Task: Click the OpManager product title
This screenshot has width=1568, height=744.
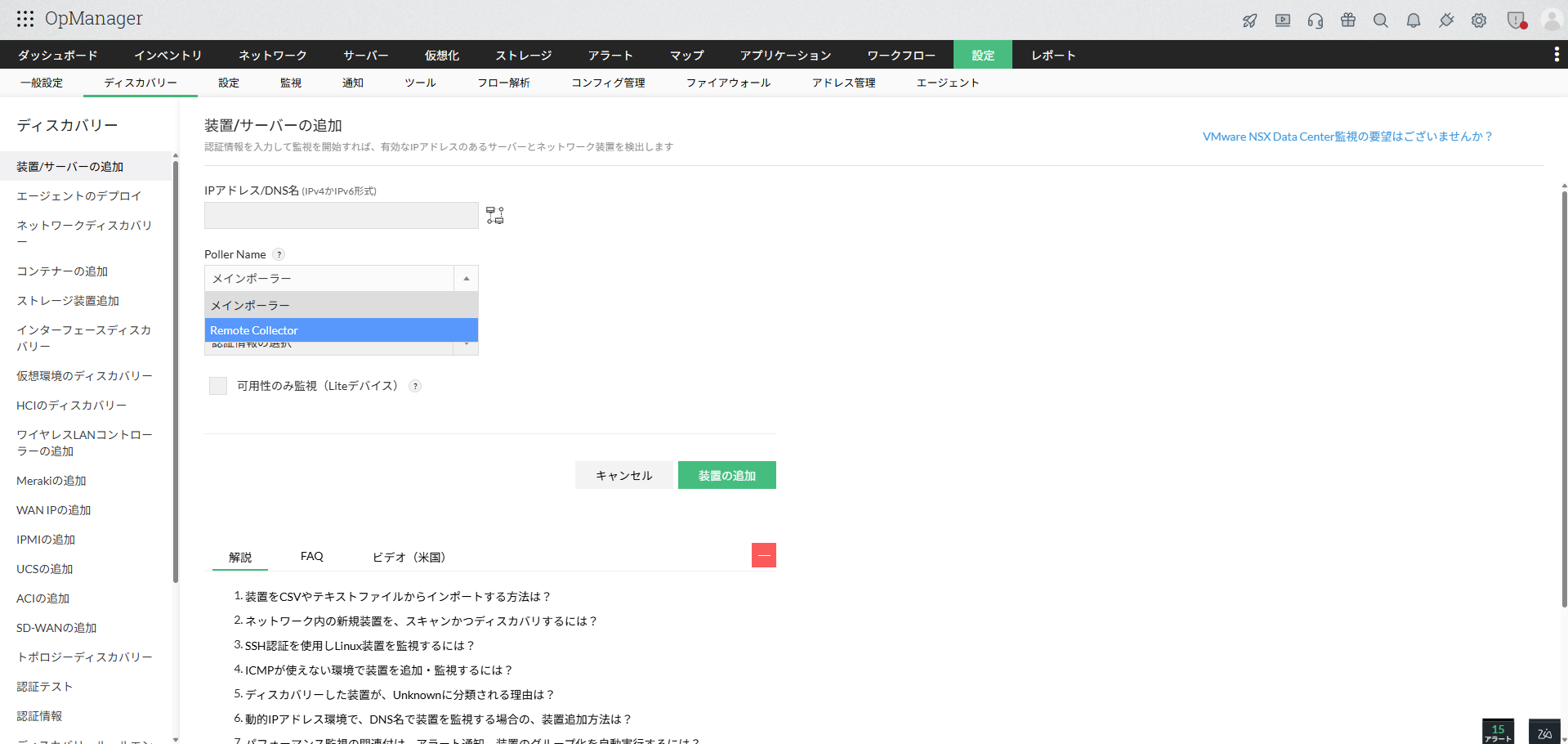Action: click(94, 19)
